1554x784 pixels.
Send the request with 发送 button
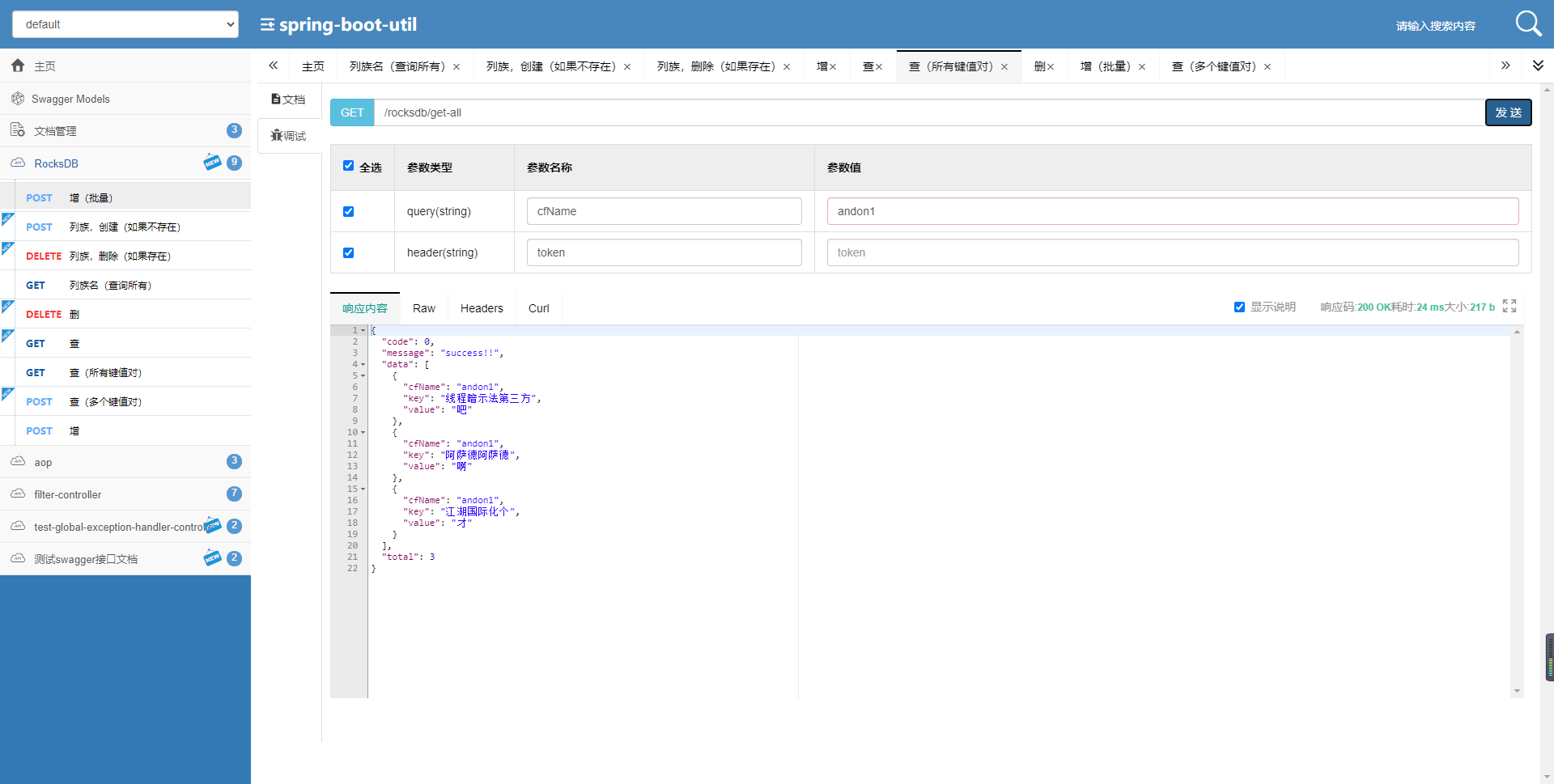pyautogui.click(x=1508, y=112)
